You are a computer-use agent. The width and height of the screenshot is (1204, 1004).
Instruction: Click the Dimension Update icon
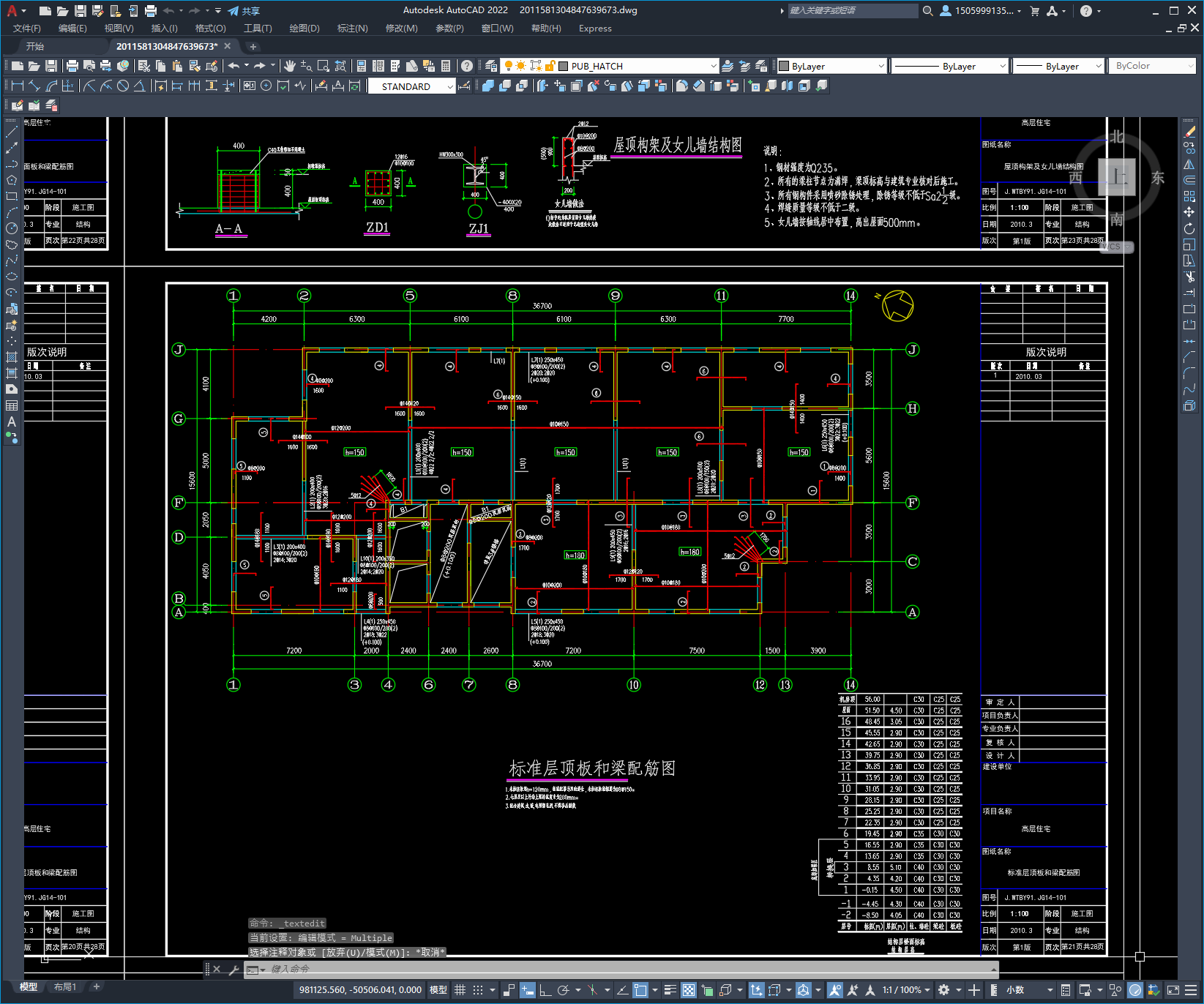point(355,86)
